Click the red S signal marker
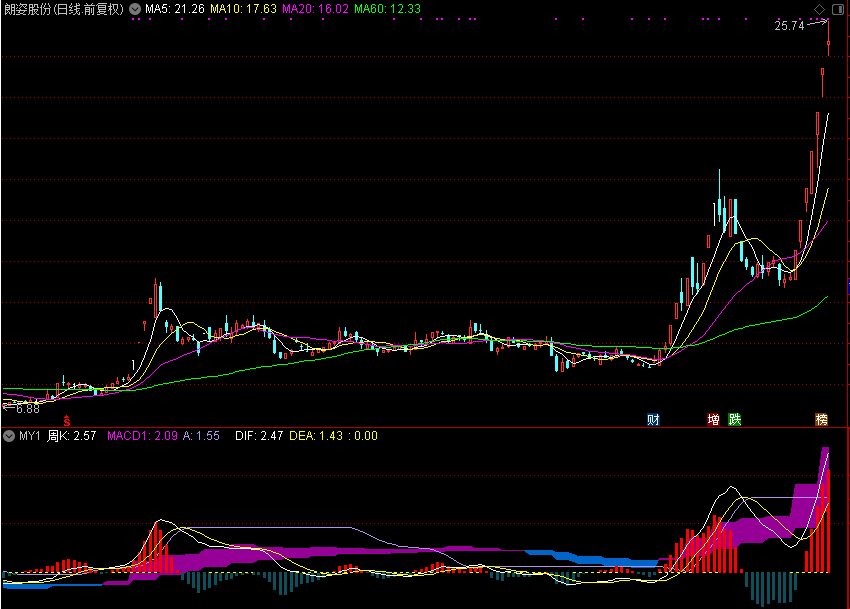 pyautogui.click(x=67, y=421)
